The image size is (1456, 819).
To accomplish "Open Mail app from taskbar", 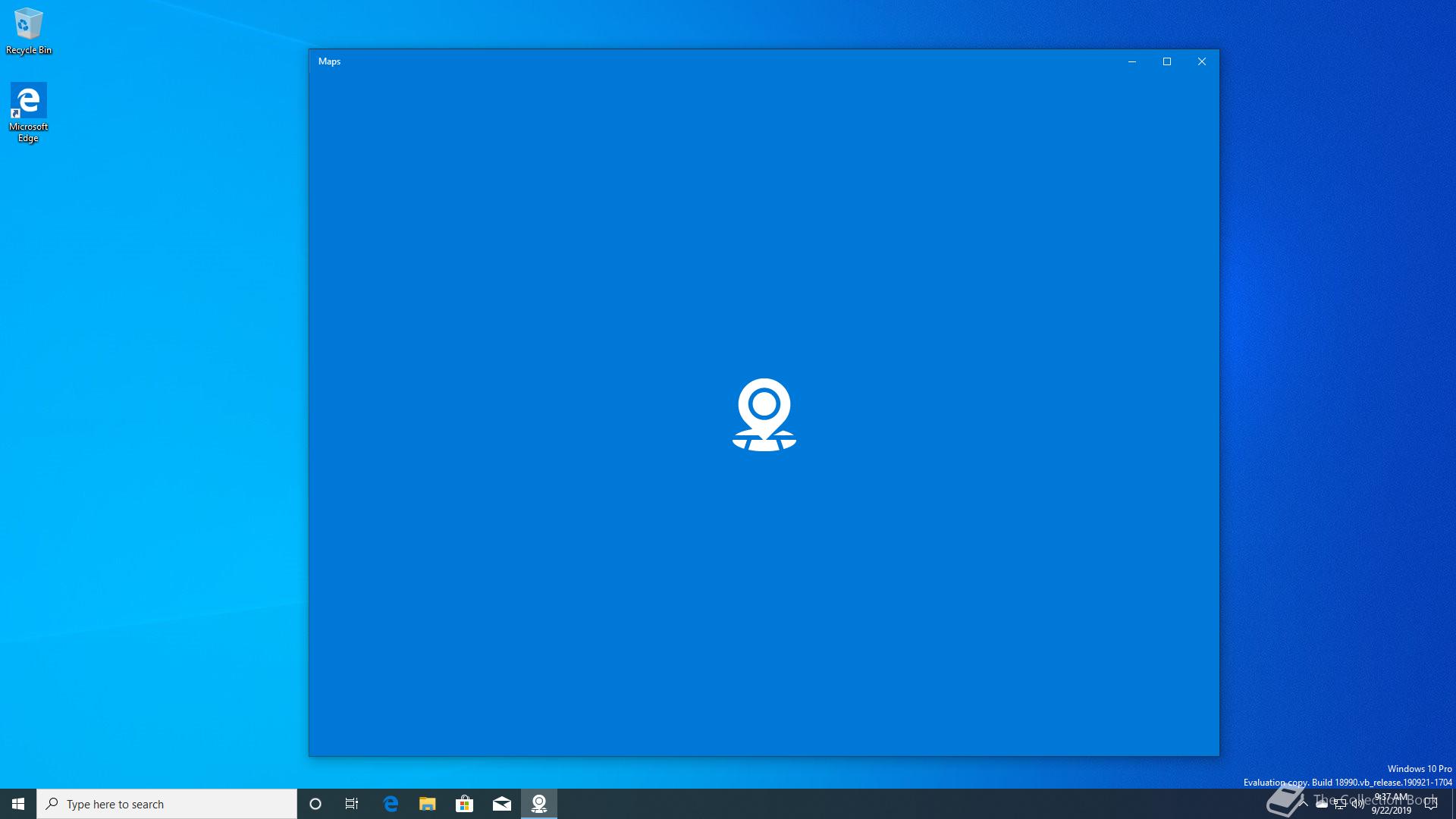I will coord(501,804).
